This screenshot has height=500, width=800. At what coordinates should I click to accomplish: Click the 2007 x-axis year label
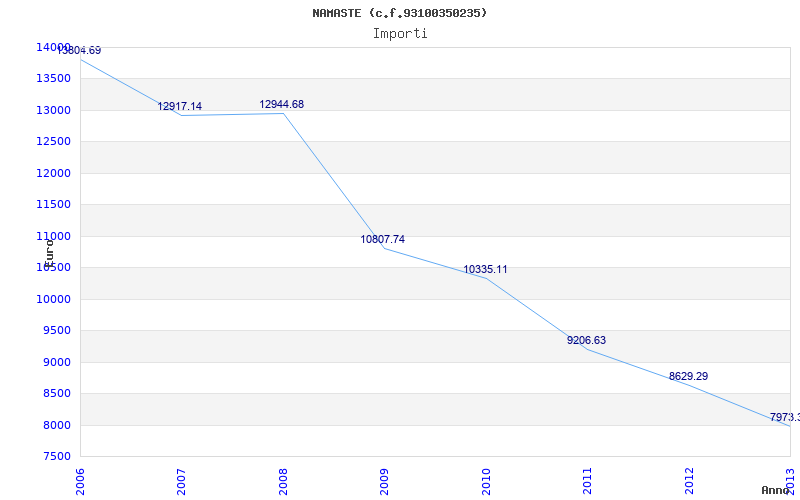[181, 481]
